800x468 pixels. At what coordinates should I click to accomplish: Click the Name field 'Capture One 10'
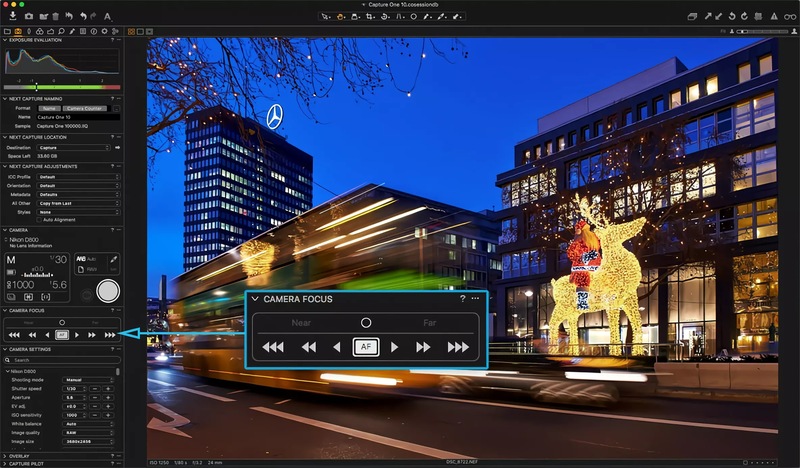click(x=79, y=117)
